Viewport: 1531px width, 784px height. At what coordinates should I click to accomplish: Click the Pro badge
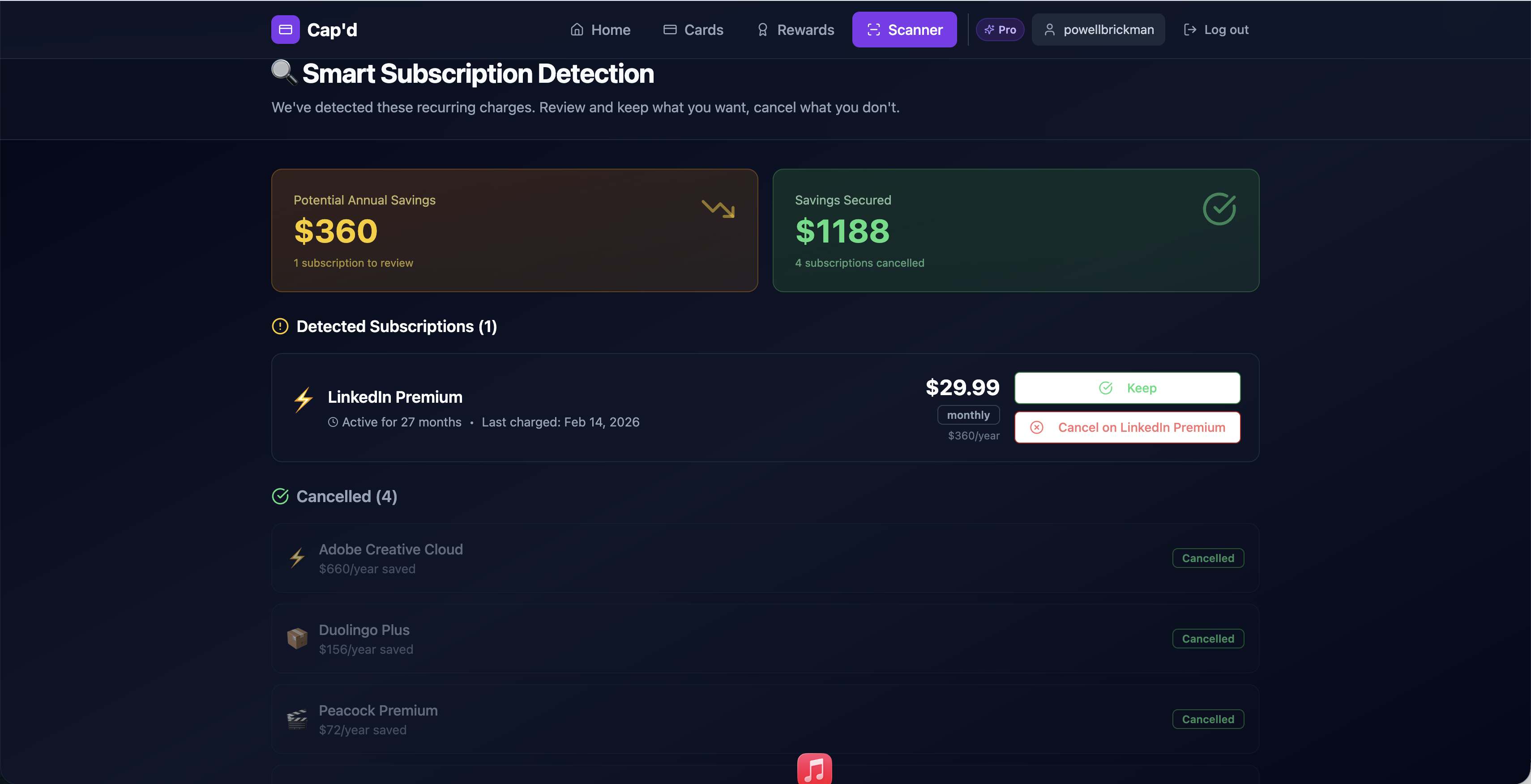coord(1000,29)
